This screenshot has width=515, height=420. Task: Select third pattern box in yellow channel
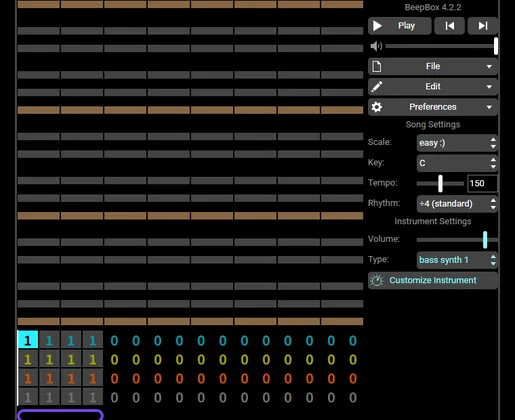click(x=71, y=359)
